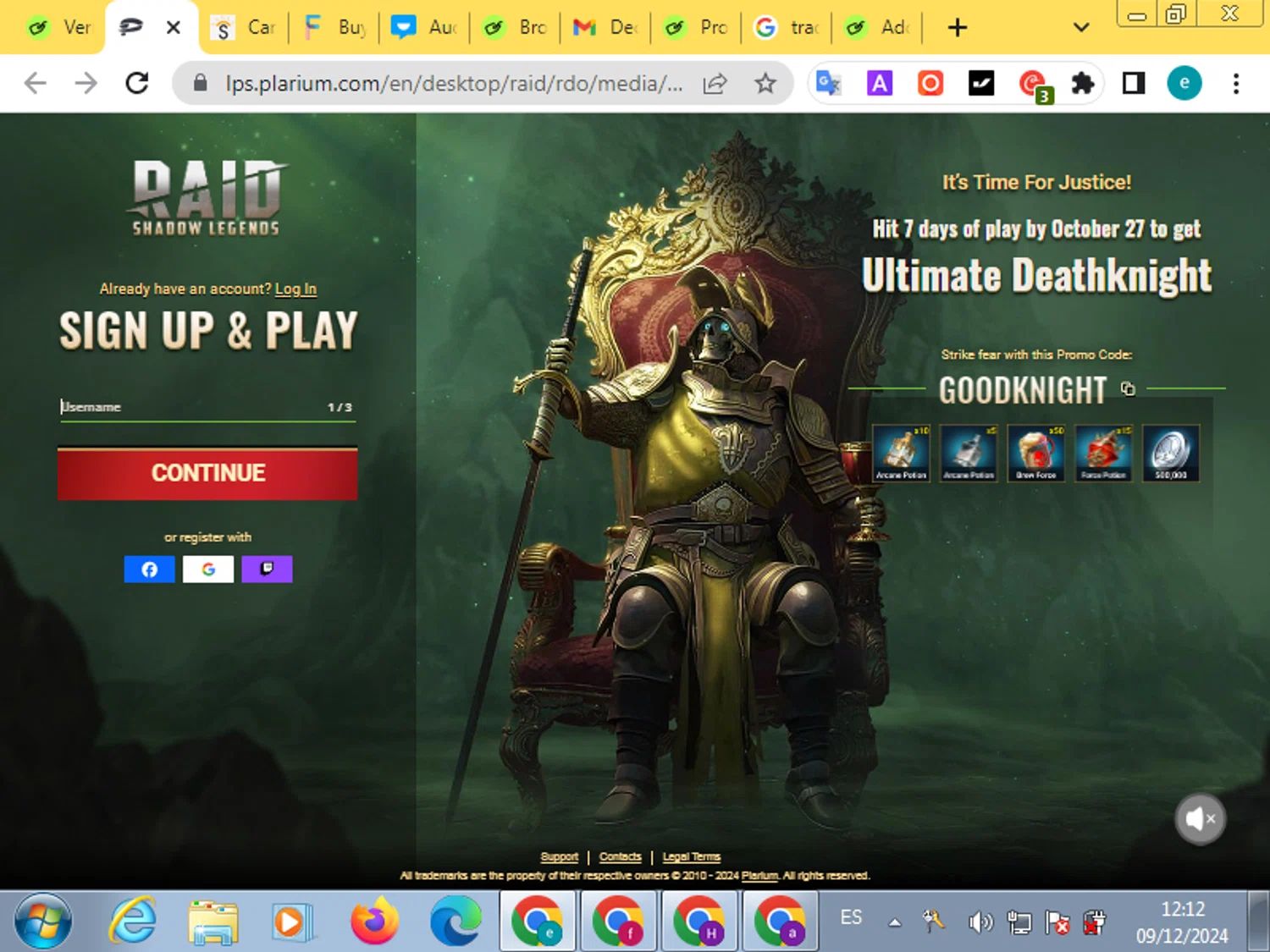
Task: Close the active Plarium tab
Action: pyautogui.click(x=174, y=28)
